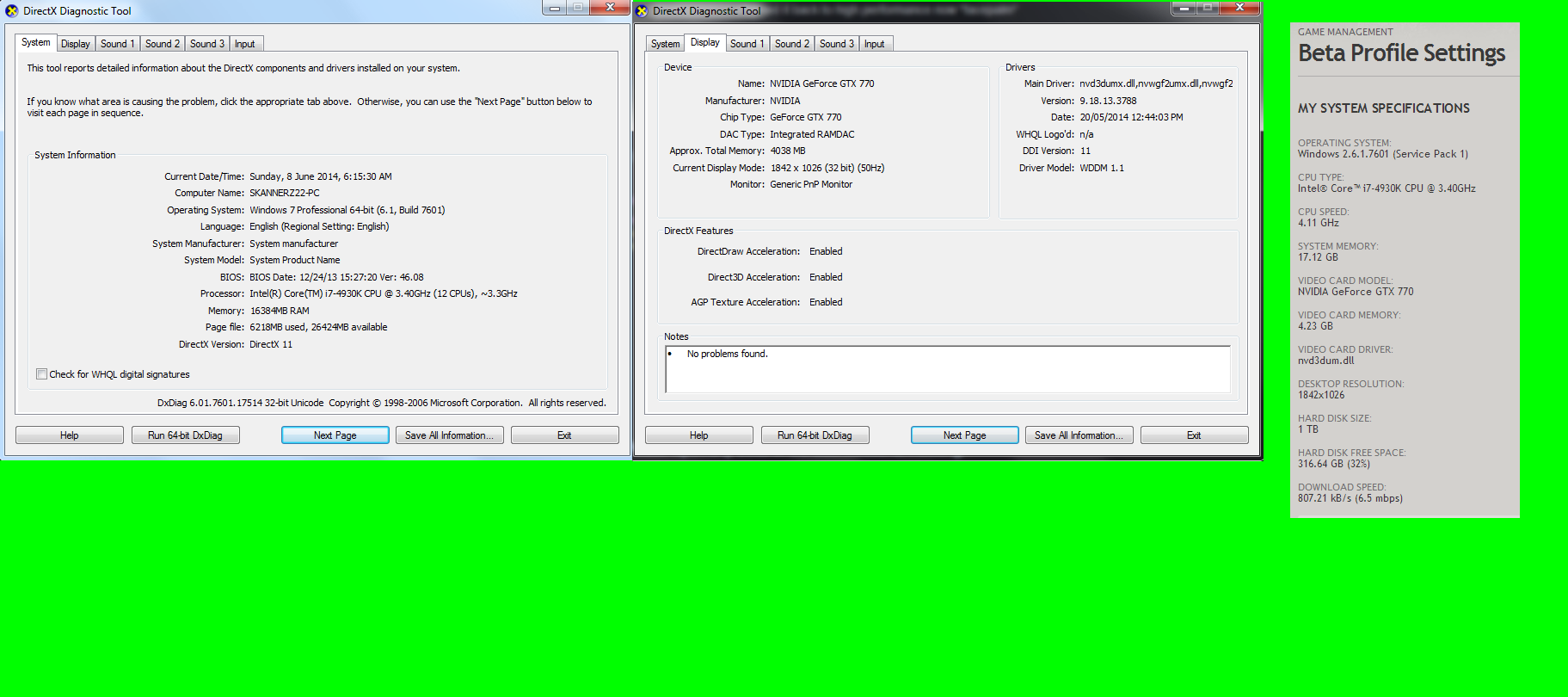Click Save All Information in right window

[1079, 435]
